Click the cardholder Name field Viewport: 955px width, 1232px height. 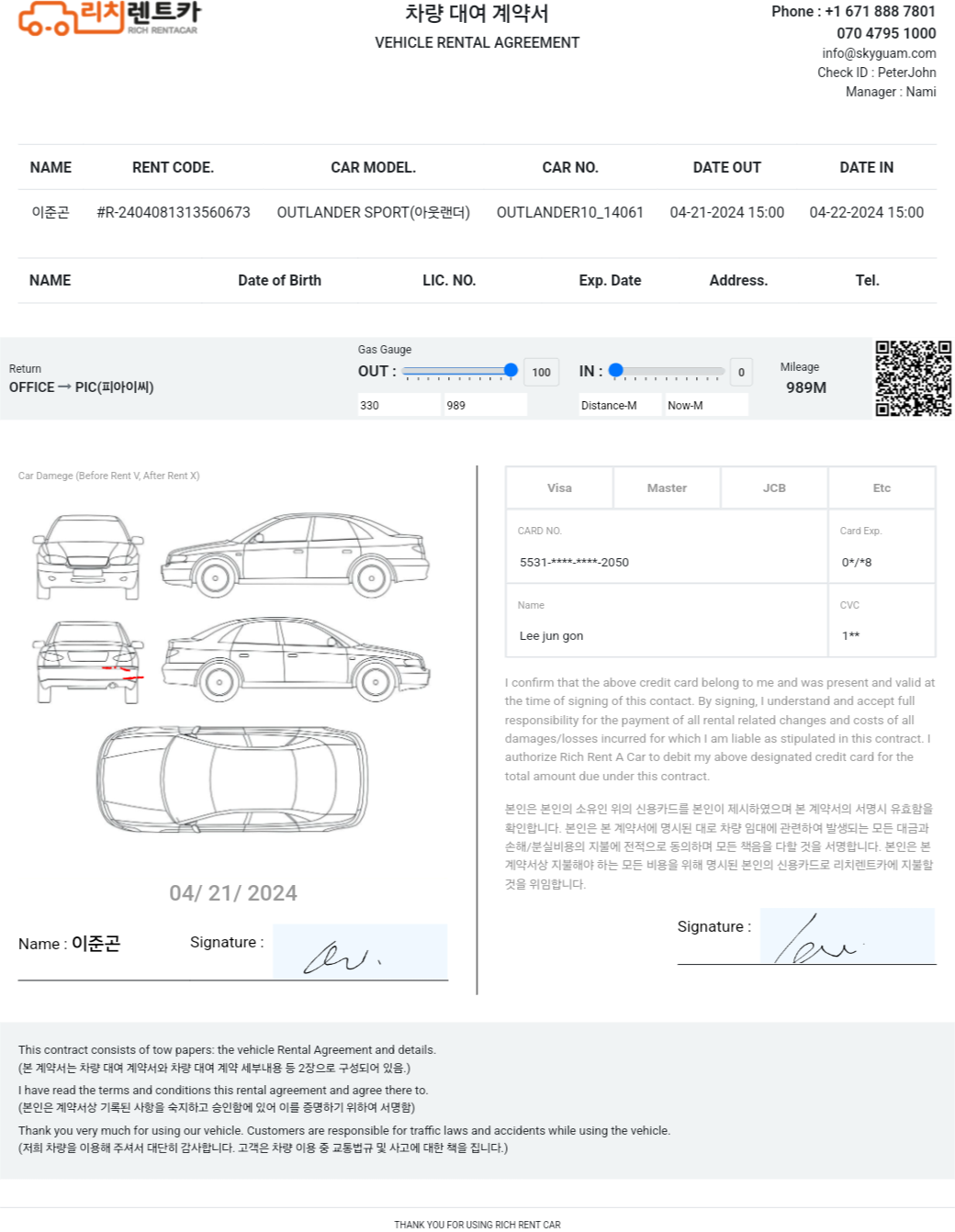click(x=667, y=621)
